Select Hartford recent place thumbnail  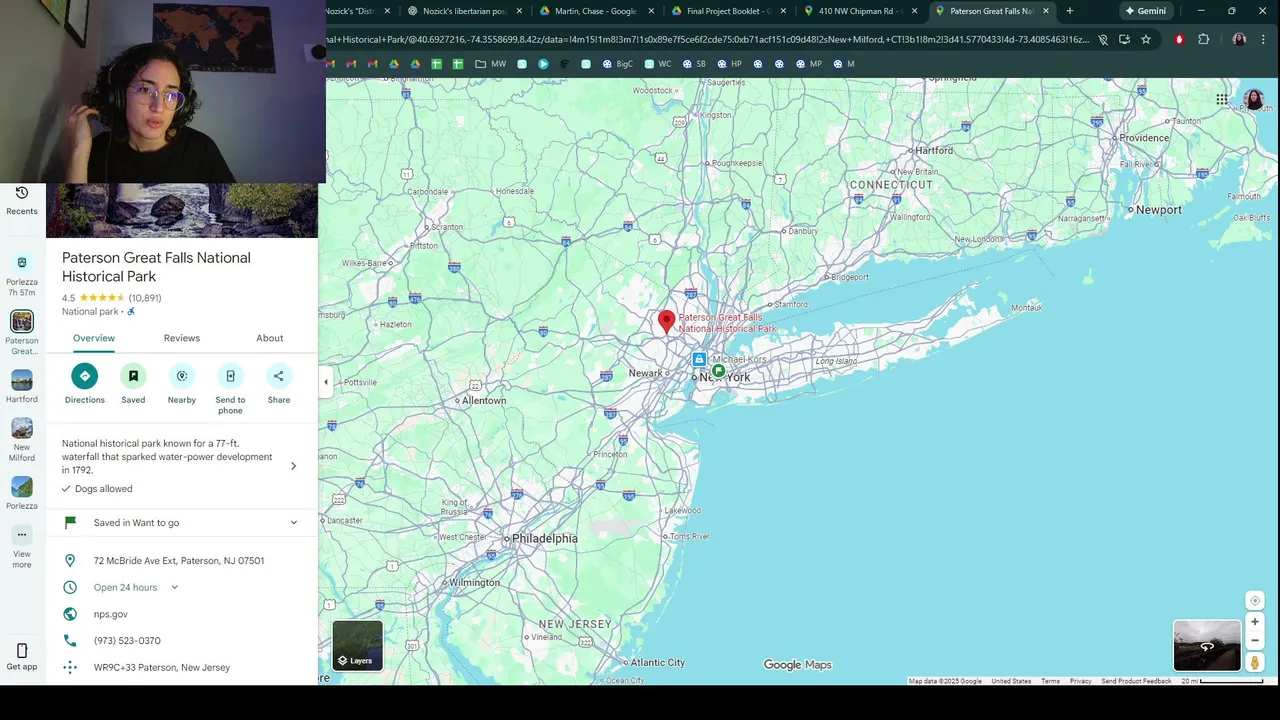point(22,380)
